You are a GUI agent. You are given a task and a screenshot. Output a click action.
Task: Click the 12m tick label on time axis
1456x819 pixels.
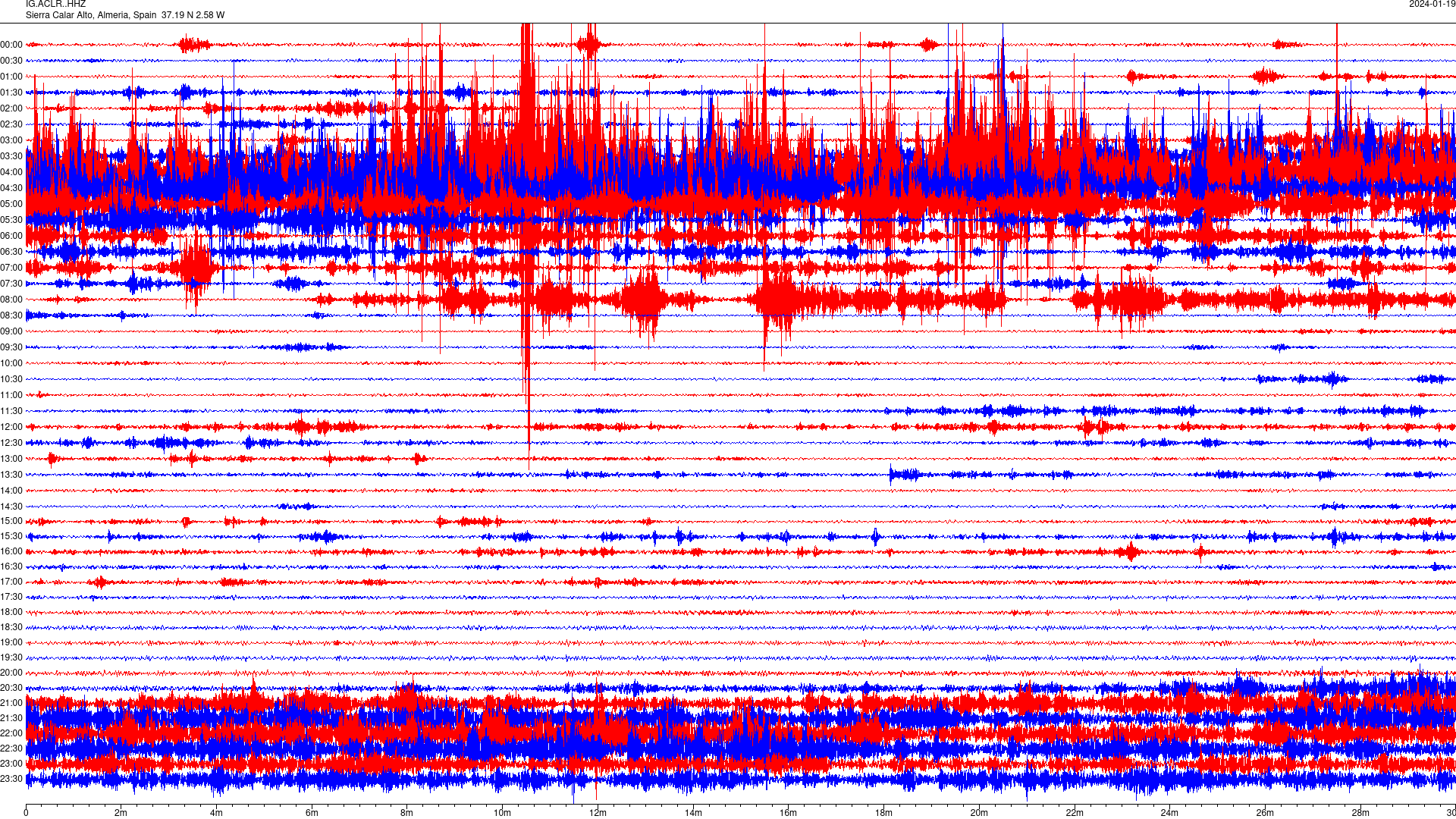[598, 813]
